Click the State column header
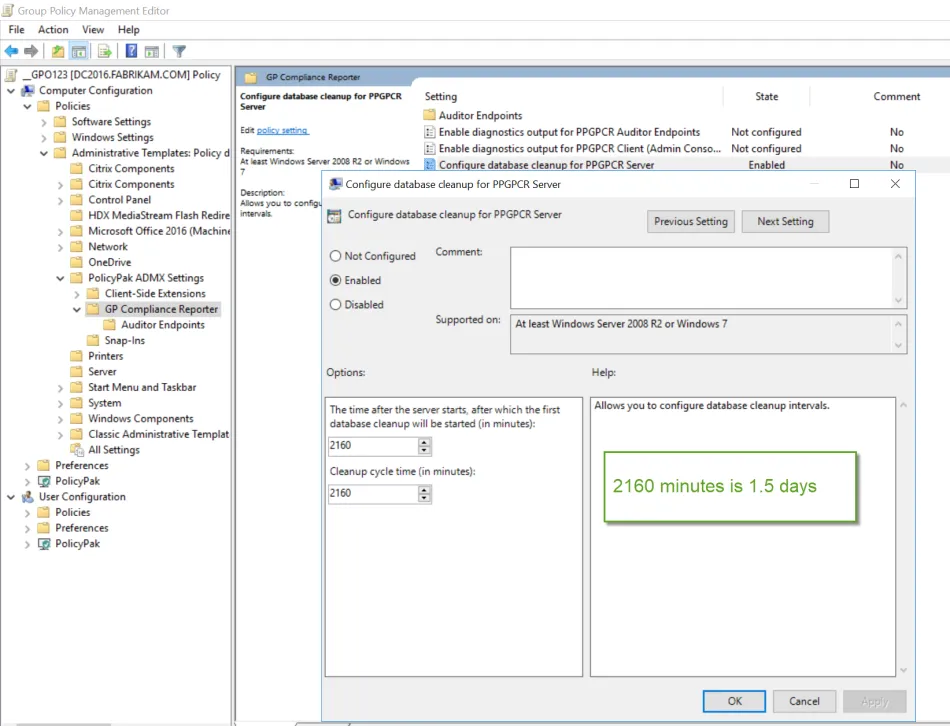Viewport: 950px width, 726px height. click(x=766, y=96)
